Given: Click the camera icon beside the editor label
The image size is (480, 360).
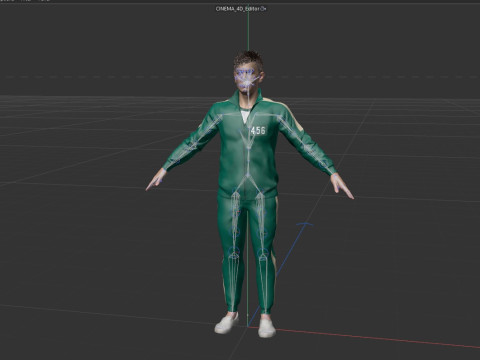Looking at the screenshot, I should (x=263, y=9).
